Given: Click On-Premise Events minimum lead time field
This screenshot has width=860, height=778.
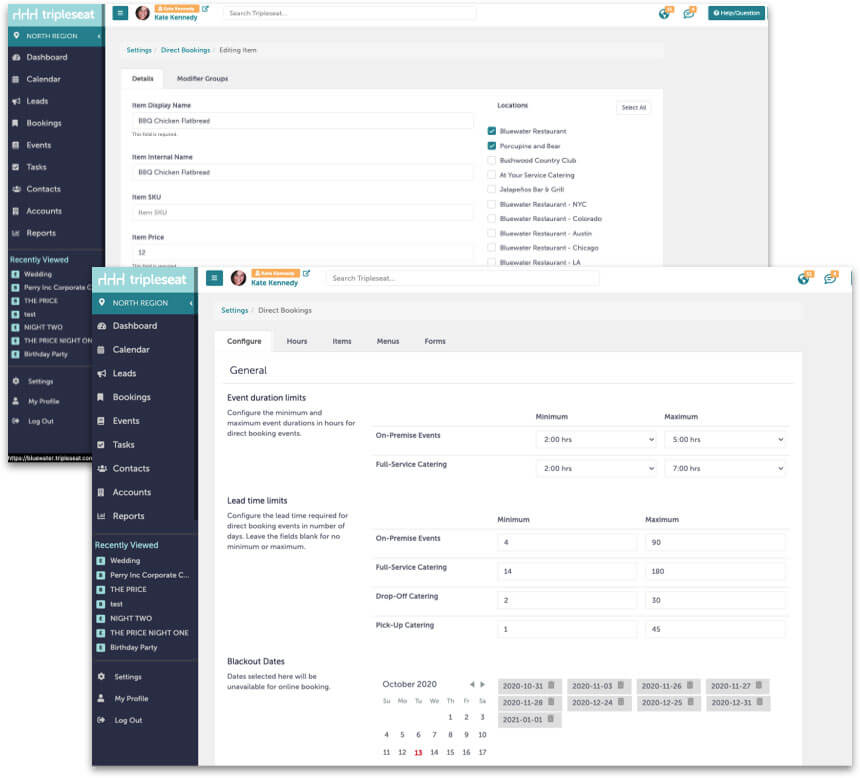Looking at the screenshot, I should click(567, 542).
